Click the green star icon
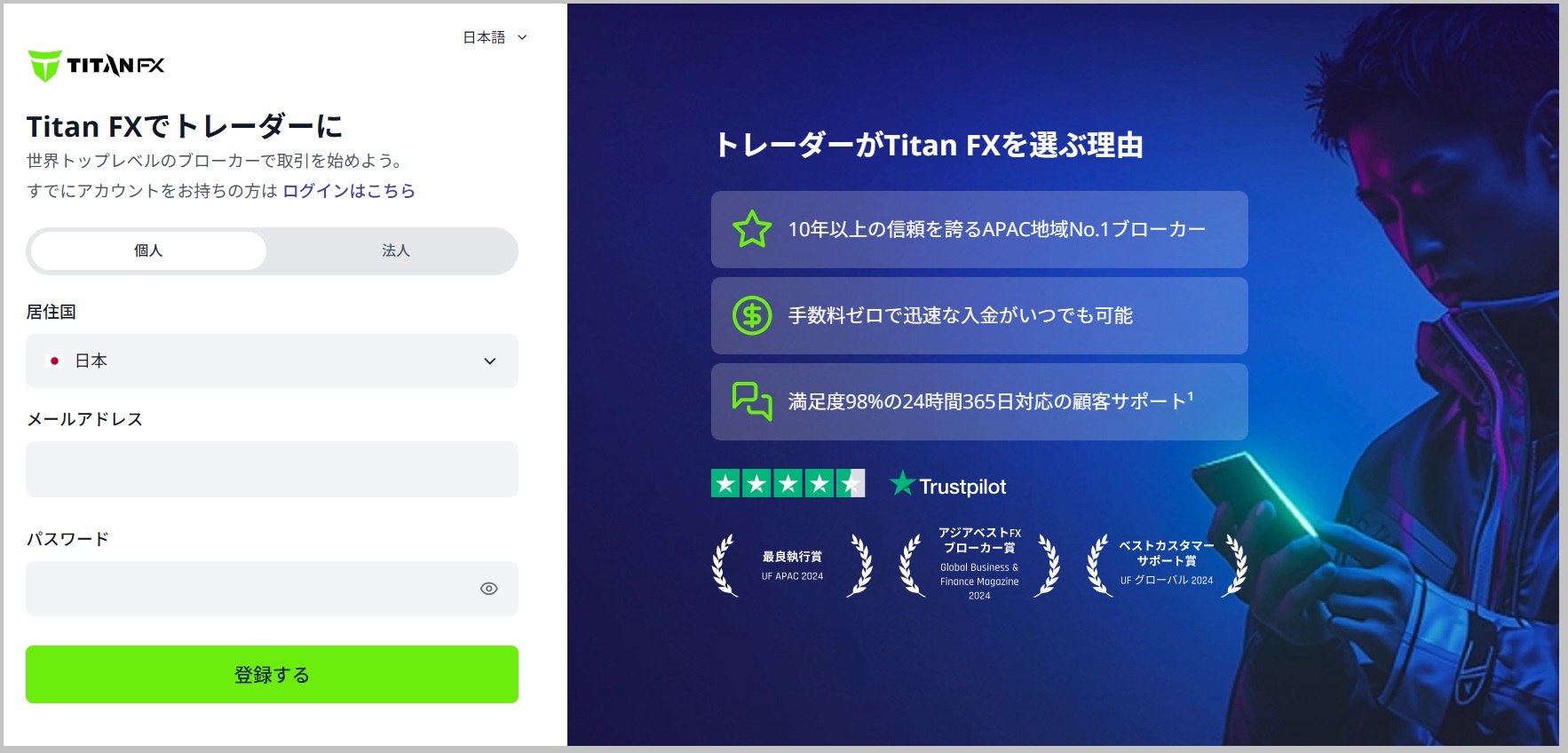This screenshot has height=753, width=1568. pyautogui.click(x=752, y=229)
